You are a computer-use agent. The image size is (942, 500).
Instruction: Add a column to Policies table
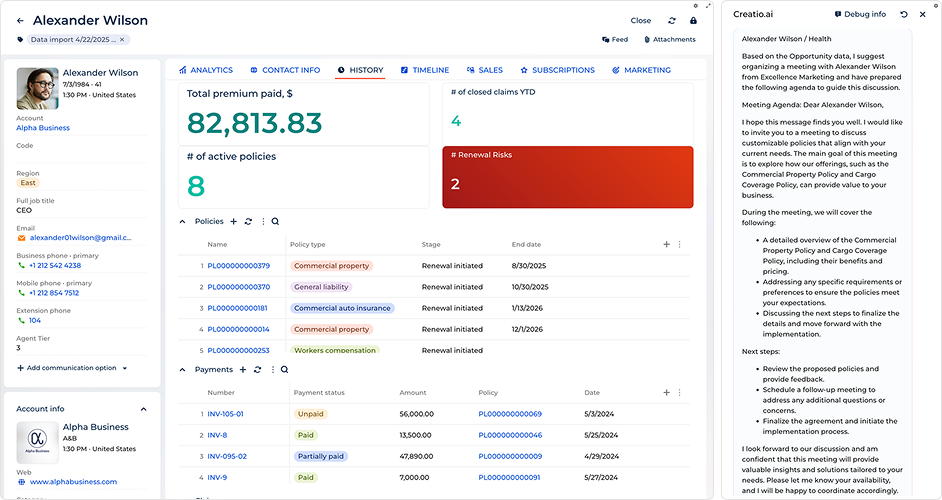667,244
